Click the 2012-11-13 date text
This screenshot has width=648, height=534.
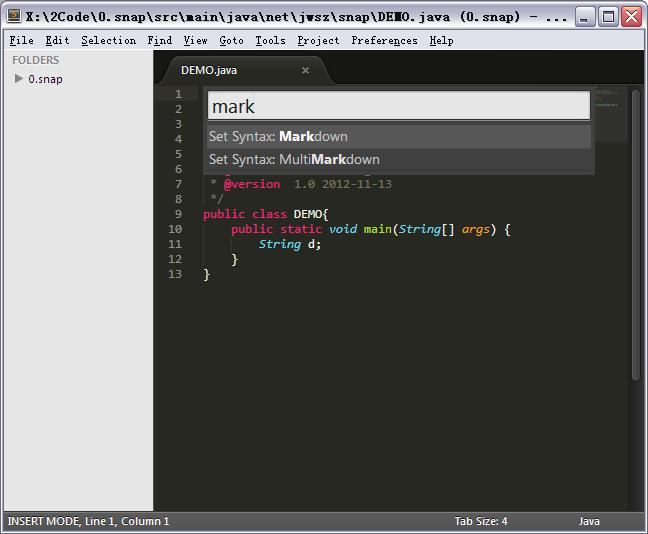tap(357, 184)
